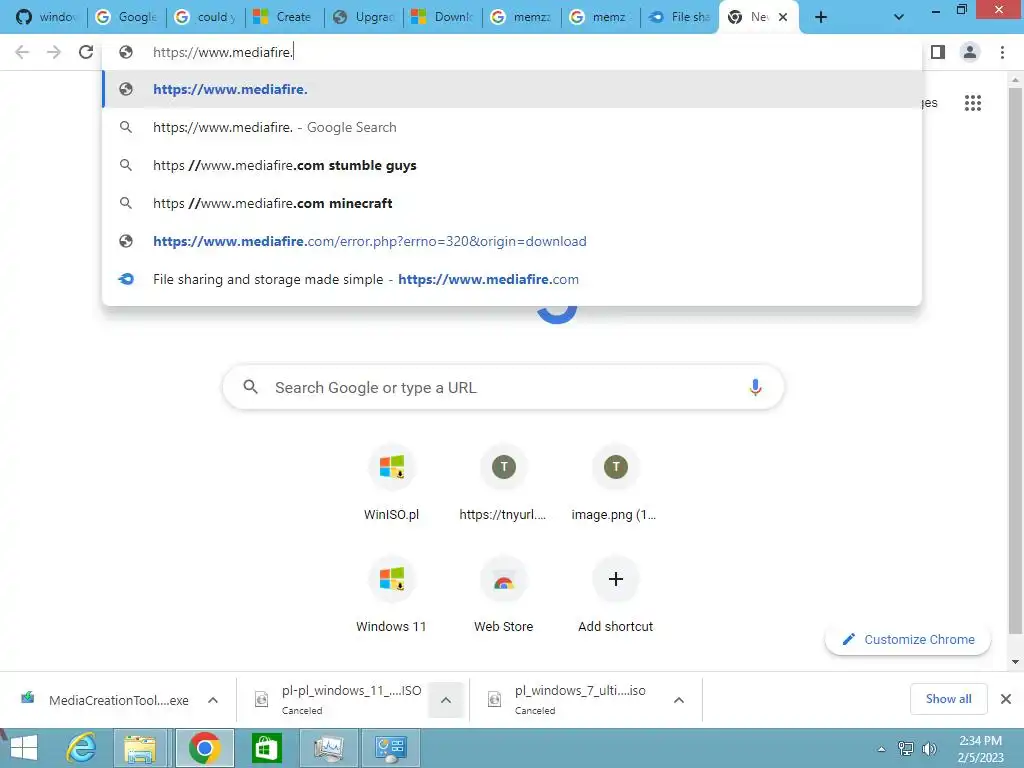Click the browser forward arrow
Viewport: 1024px width, 768px height.
[54, 52]
